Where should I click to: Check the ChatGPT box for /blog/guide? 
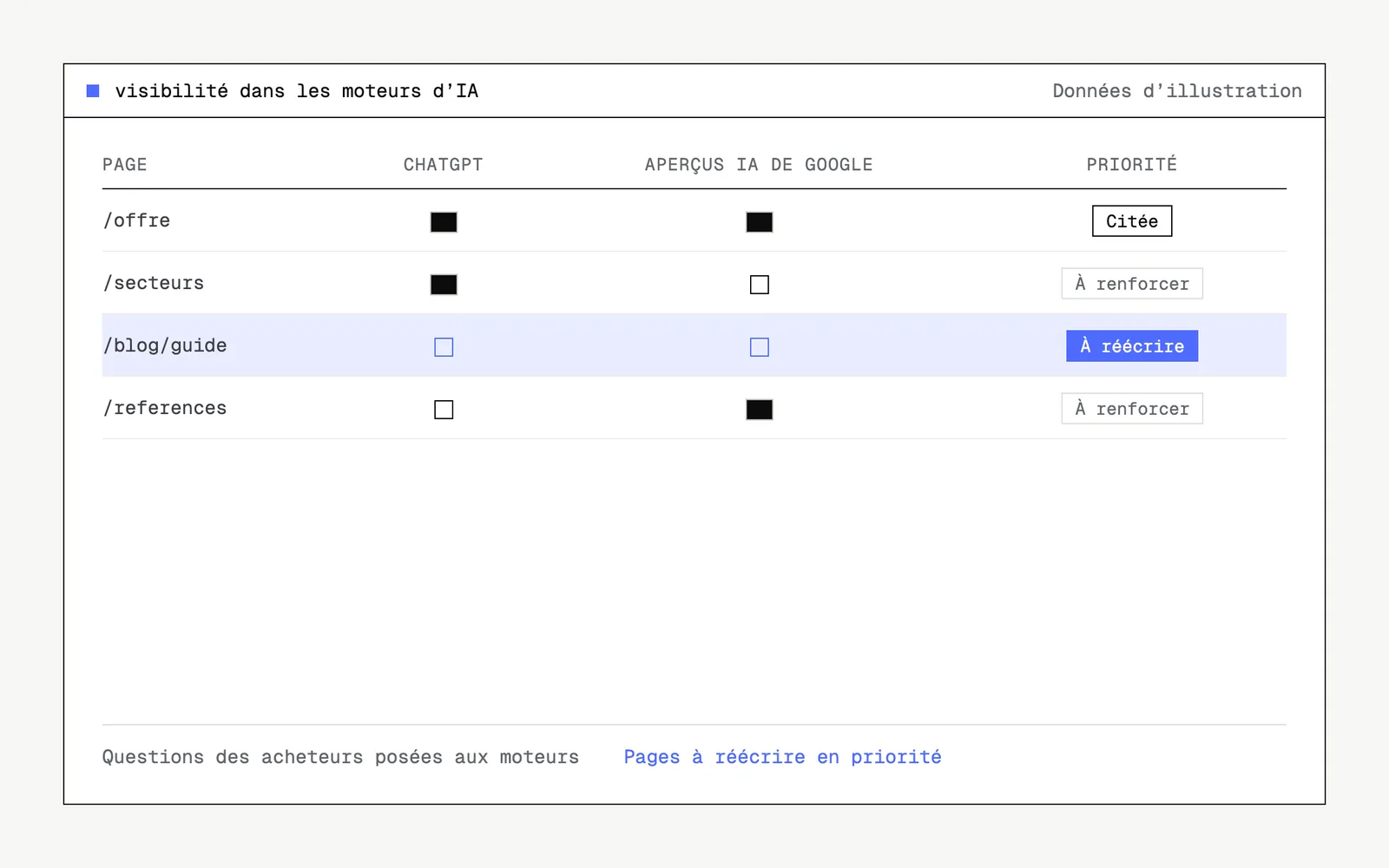(444, 347)
